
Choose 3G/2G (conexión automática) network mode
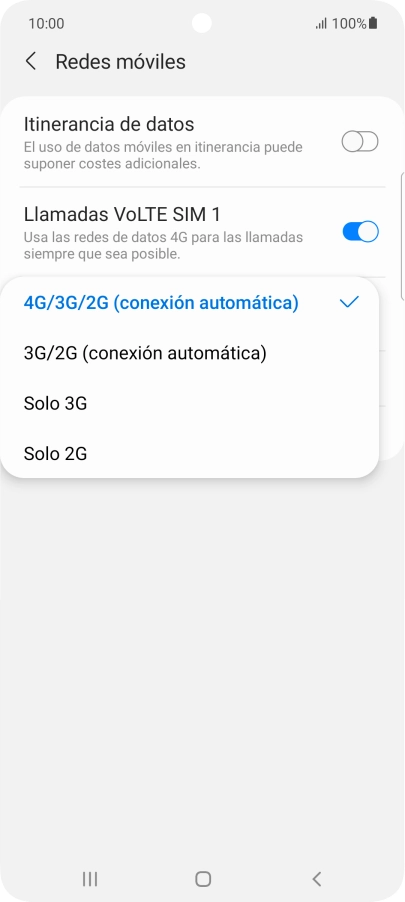pyautogui.click(x=190, y=353)
